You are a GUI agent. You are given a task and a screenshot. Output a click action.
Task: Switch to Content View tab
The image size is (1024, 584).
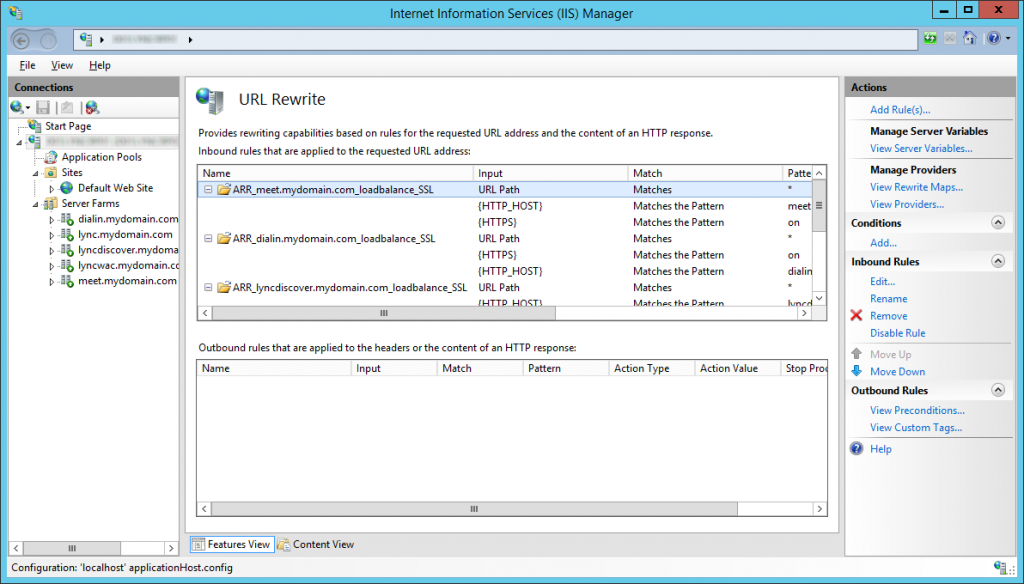316,545
